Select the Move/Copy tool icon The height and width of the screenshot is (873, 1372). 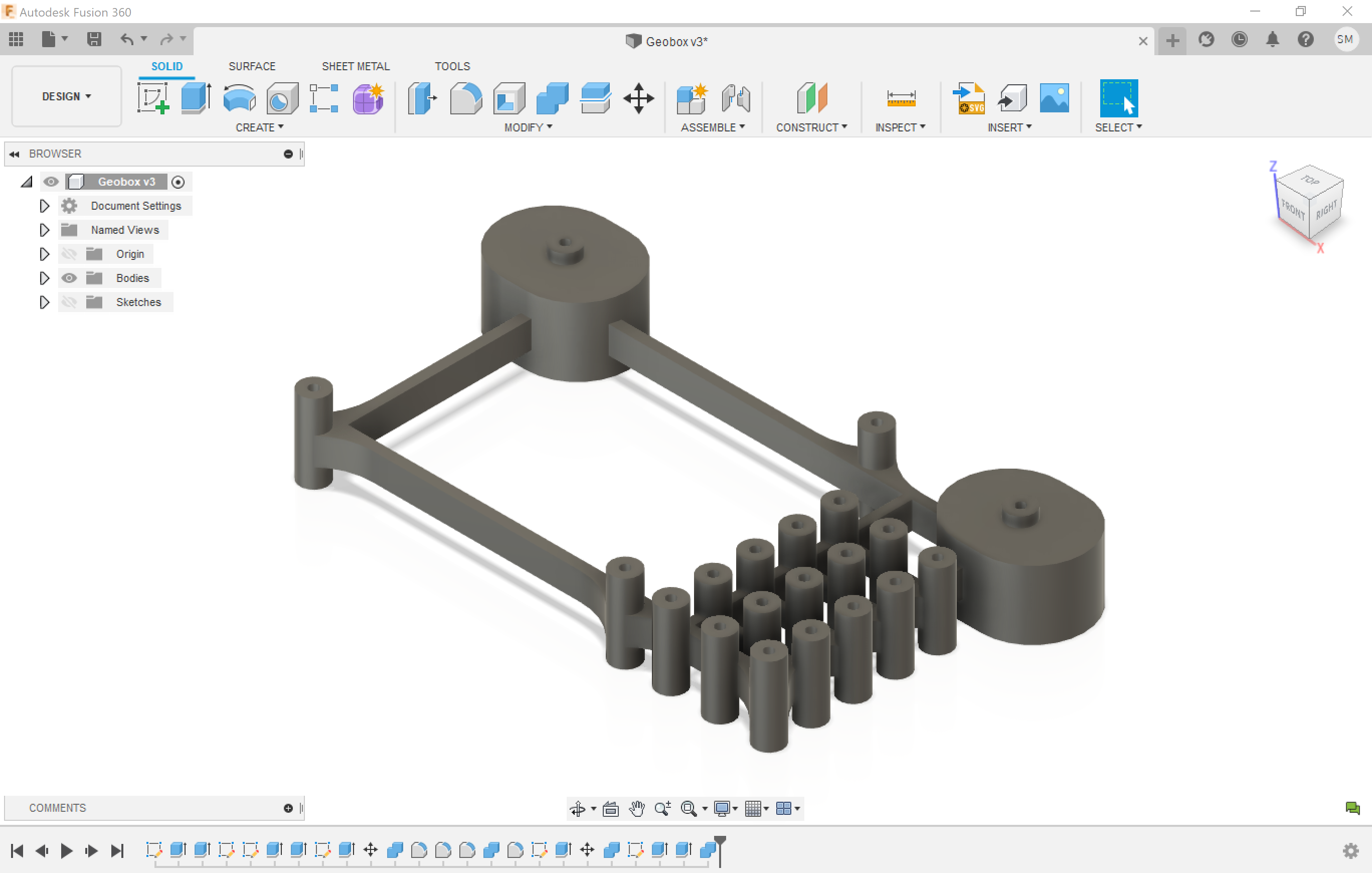[638, 98]
